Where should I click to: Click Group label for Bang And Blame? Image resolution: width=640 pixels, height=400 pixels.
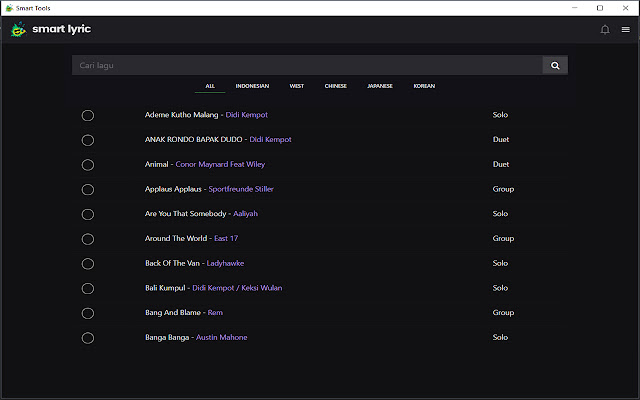click(x=503, y=313)
